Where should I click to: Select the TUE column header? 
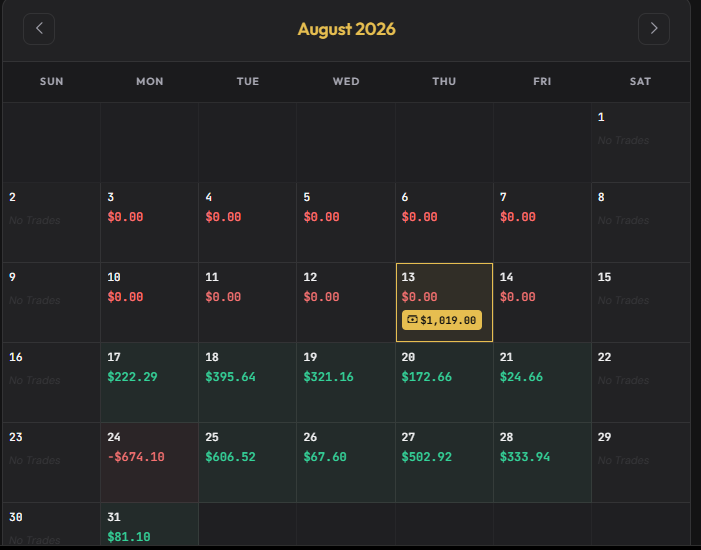(248, 81)
